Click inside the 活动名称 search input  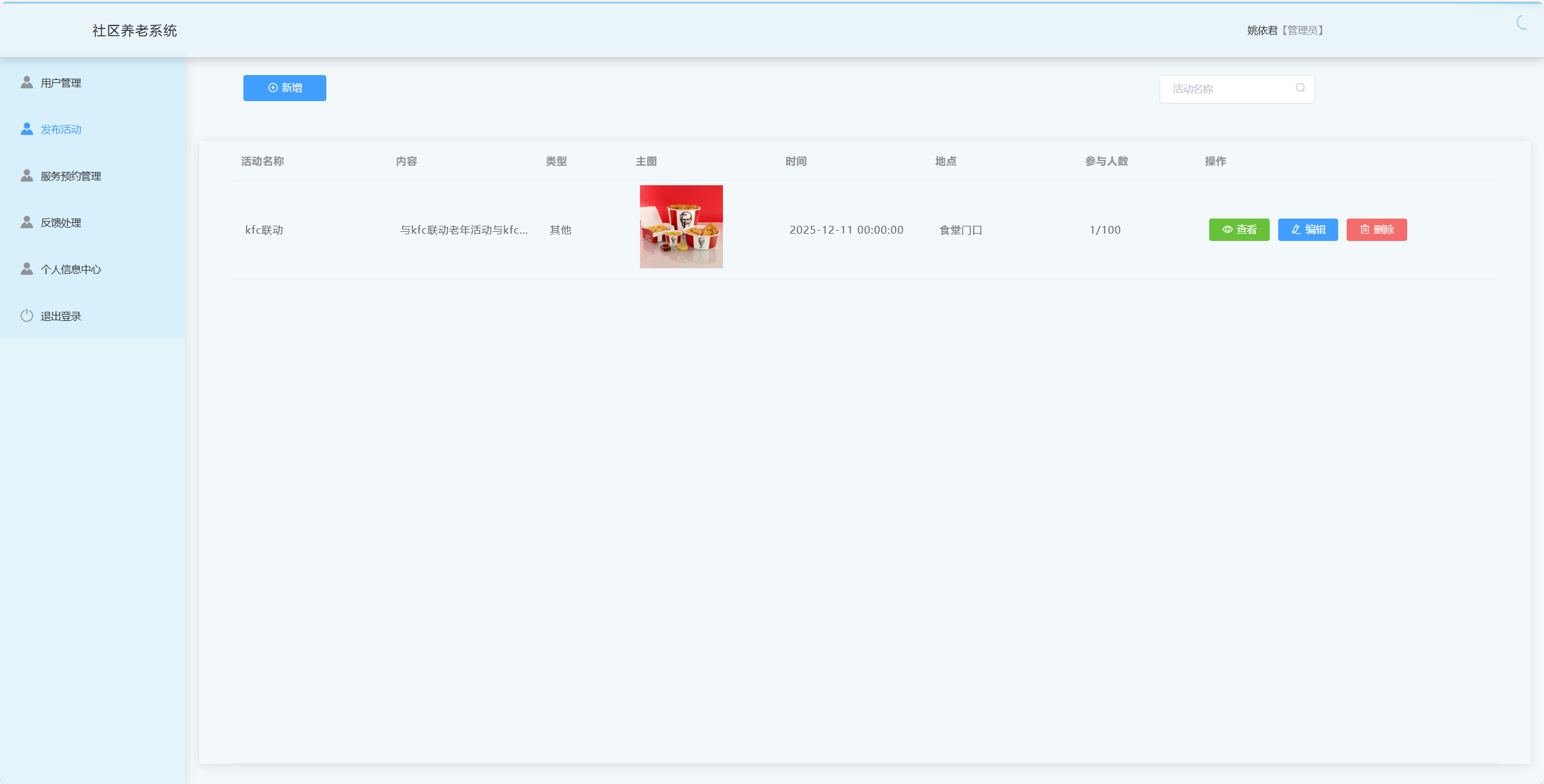point(1223,88)
